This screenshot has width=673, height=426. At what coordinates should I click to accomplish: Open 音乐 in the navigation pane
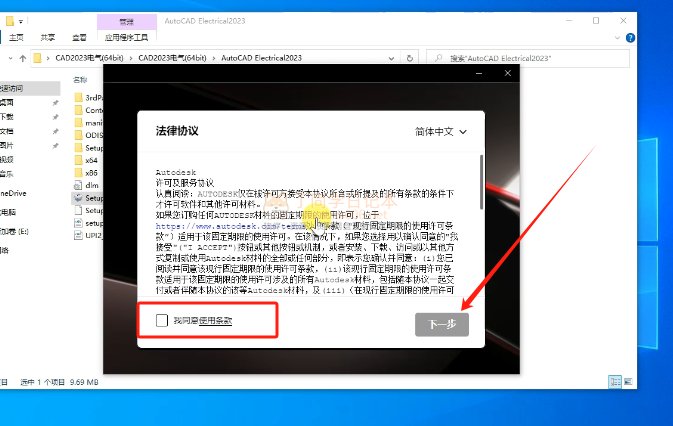tap(7, 174)
